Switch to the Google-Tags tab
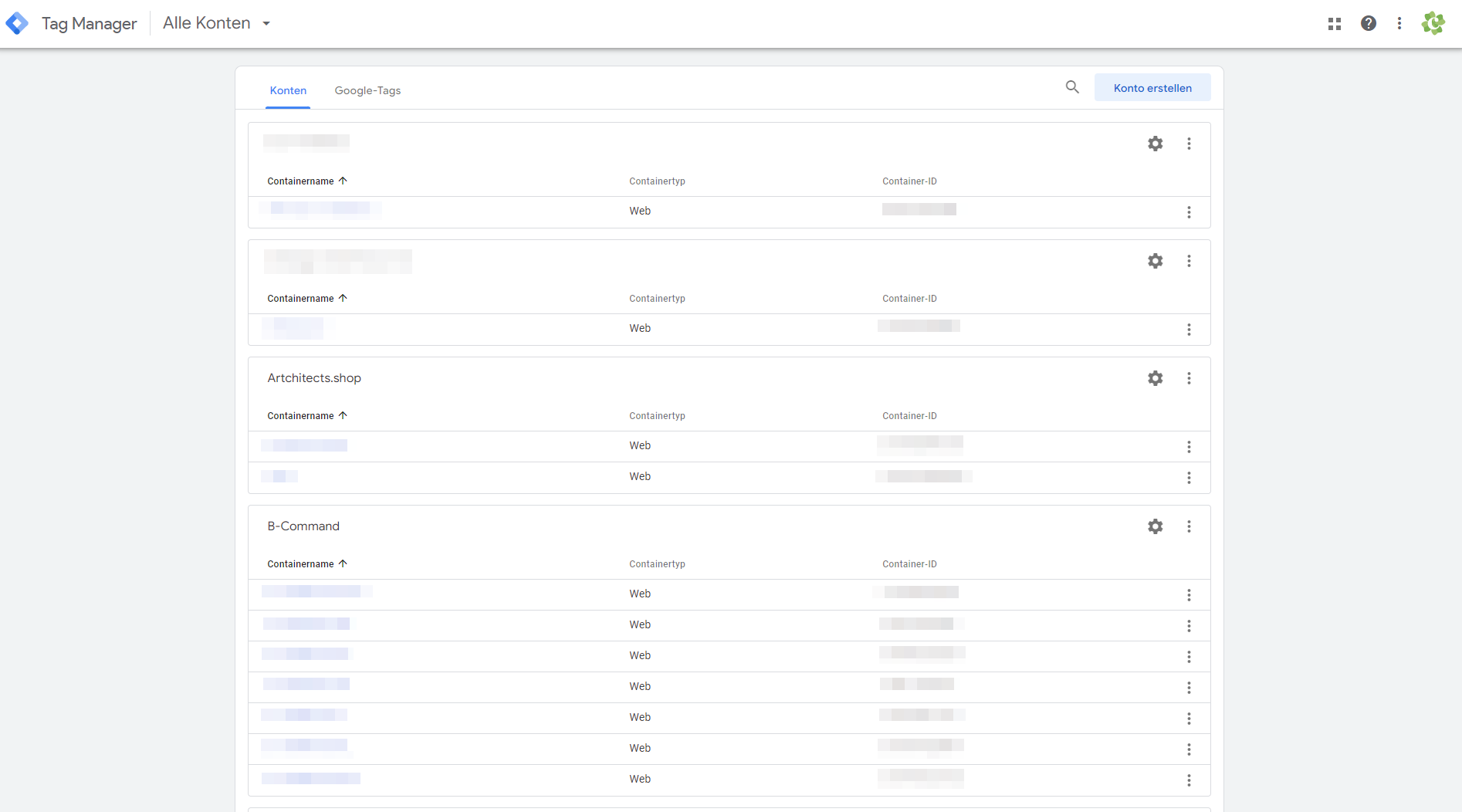Image resolution: width=1462 pixels, height=812 pixels. (x=367, y=90)
